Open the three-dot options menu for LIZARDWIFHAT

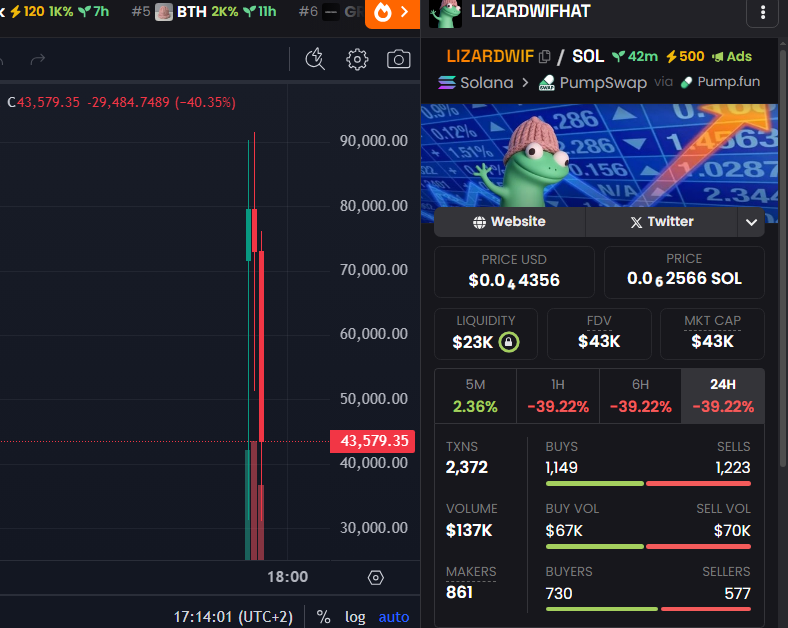click(762, 13)
